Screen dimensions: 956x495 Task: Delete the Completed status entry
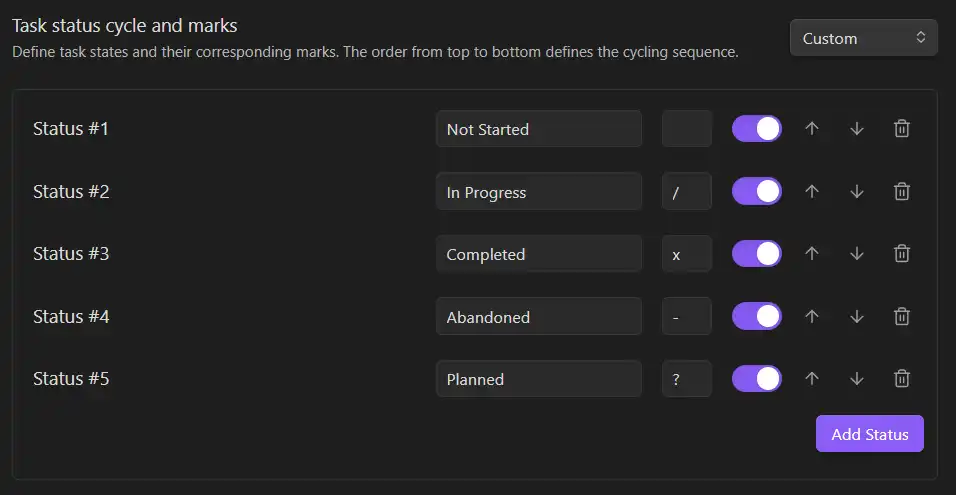coord(901,254)
